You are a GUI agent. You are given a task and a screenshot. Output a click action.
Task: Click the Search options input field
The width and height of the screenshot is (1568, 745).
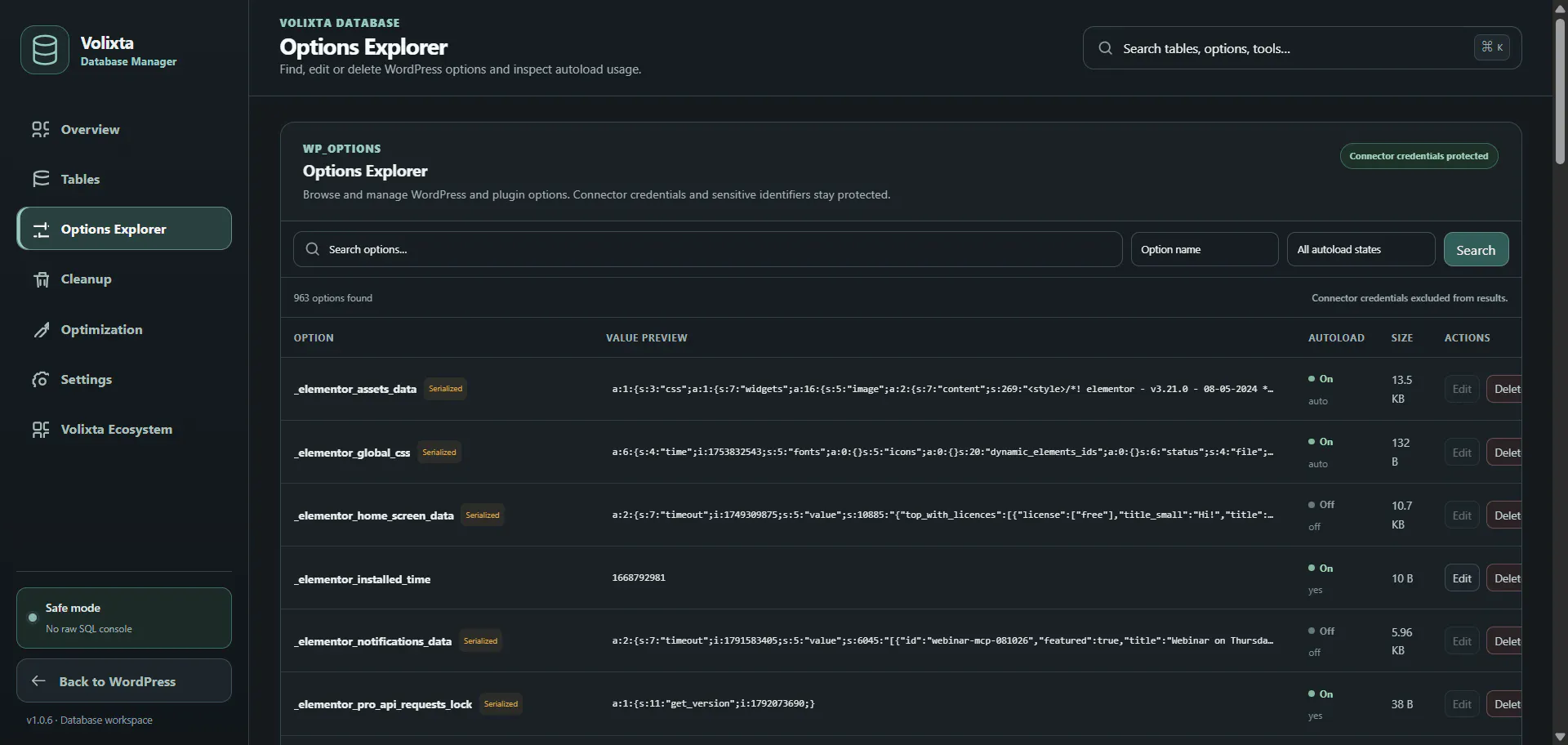pos(707,249)
